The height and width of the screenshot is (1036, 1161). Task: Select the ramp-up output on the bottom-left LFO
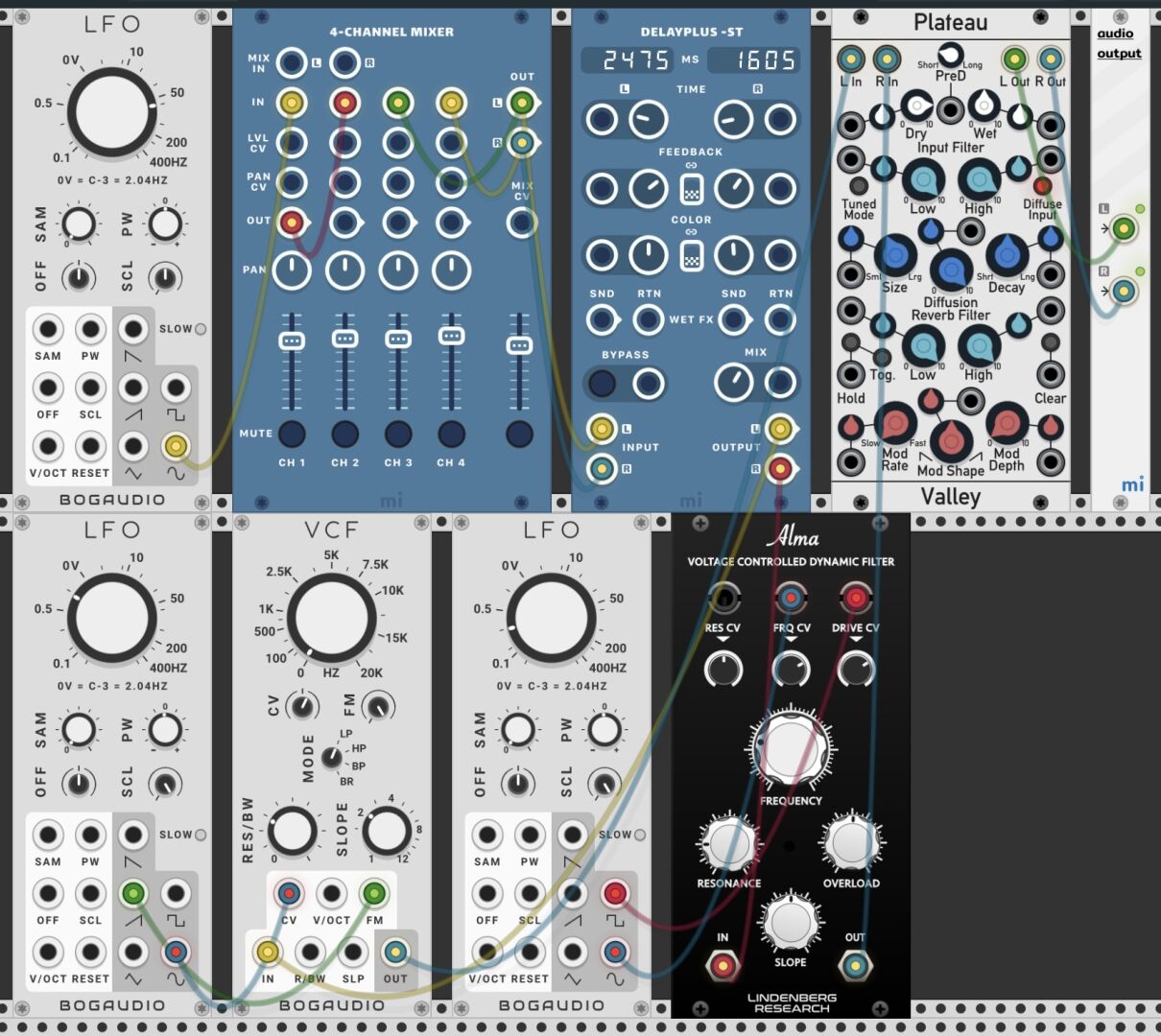[x=132, y=894]
